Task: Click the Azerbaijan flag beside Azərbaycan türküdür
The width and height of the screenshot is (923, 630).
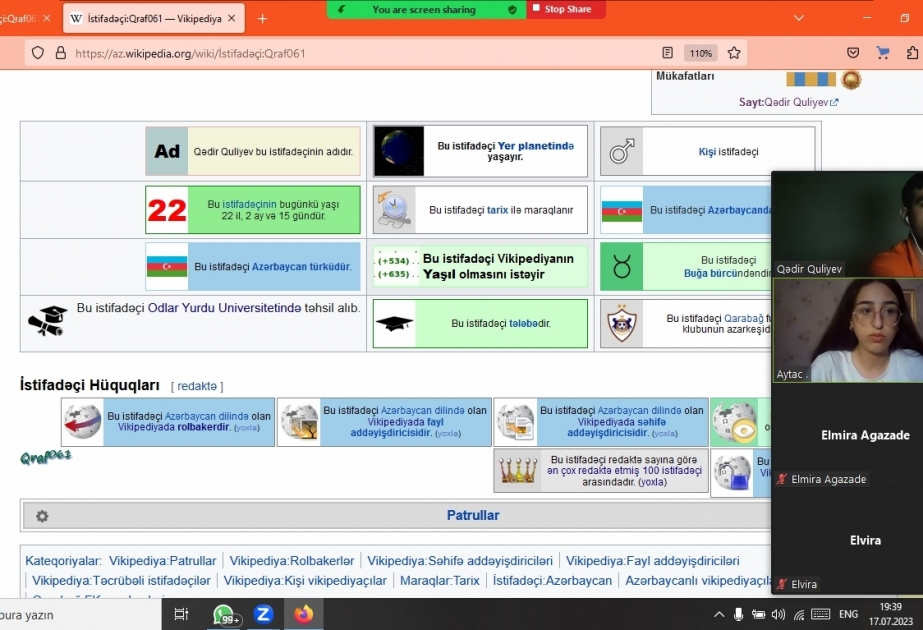Action: point(167,266)
